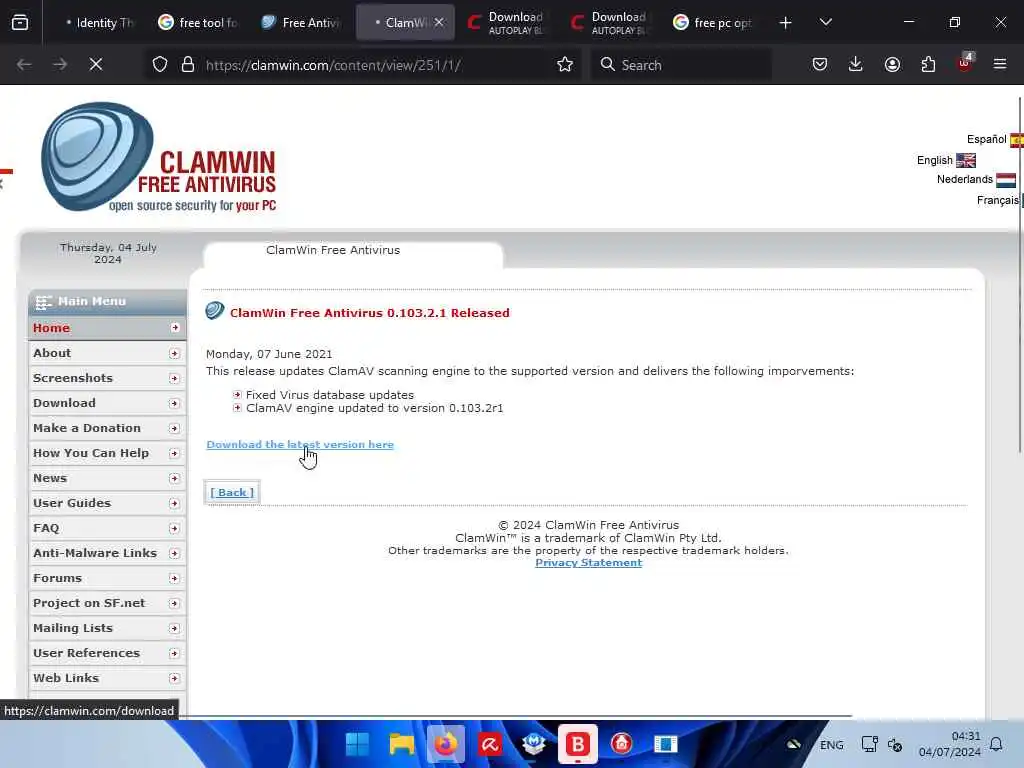Open the red house security taskbar icon
1024x768 pixels.
click(x=621, y=744)
